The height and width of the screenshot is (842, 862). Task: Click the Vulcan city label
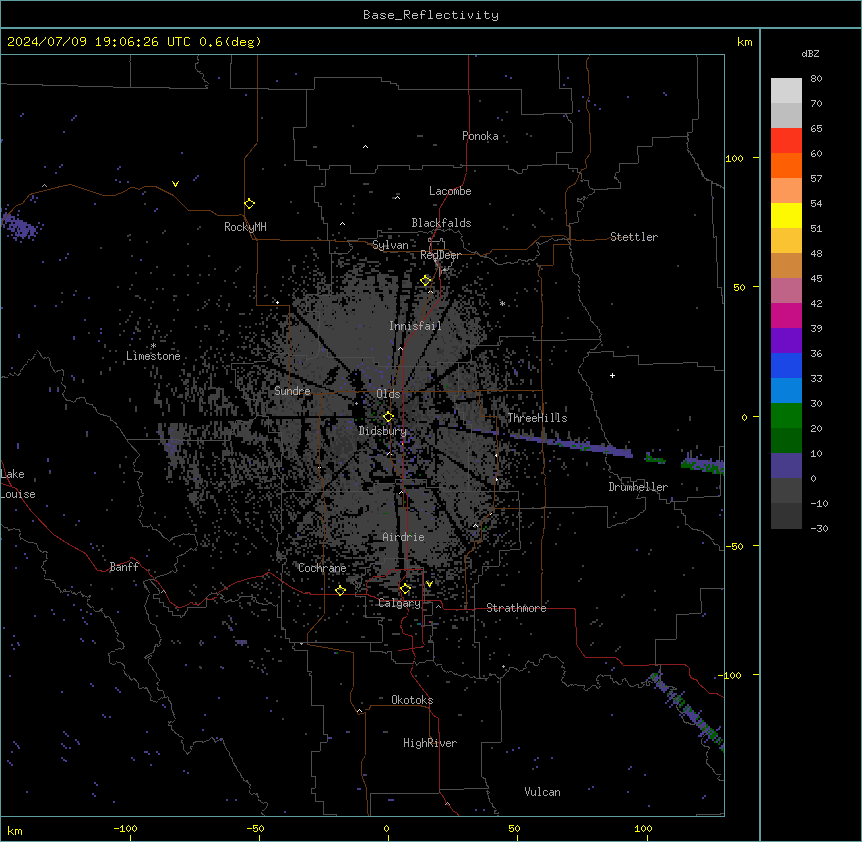(x=543, y=792)
